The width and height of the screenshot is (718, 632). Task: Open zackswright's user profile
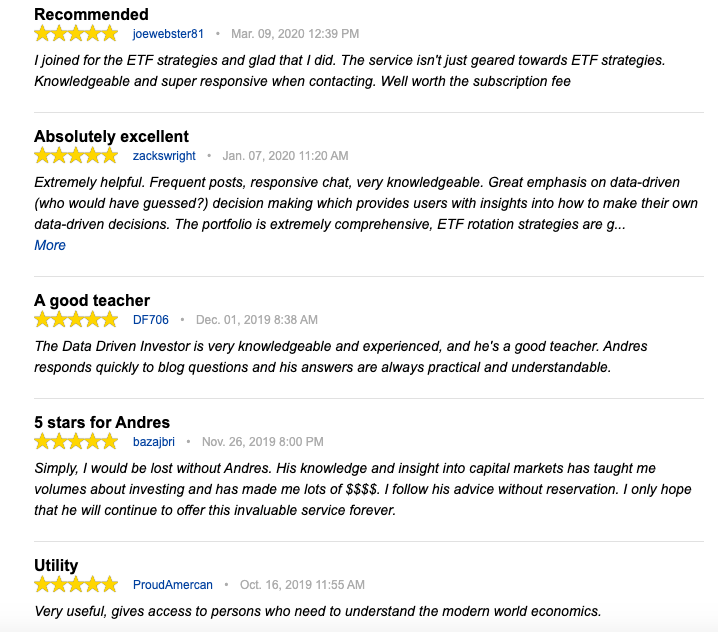(x=164, y=156)
